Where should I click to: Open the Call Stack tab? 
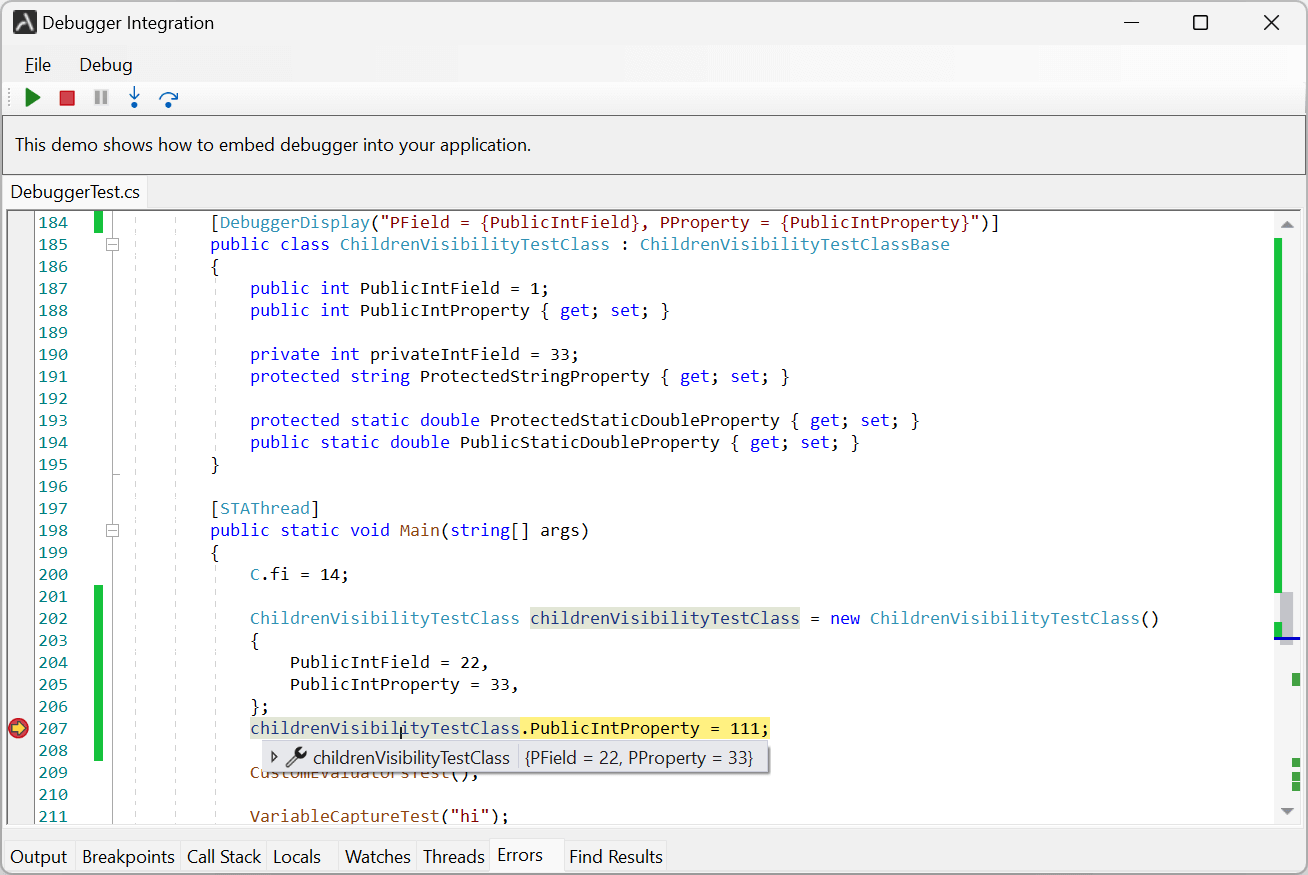pos(224,857)
